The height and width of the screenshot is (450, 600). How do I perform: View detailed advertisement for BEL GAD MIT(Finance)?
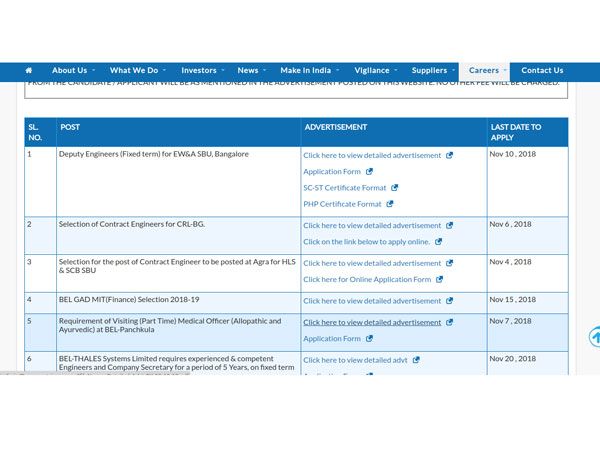[x=372, y=301]
